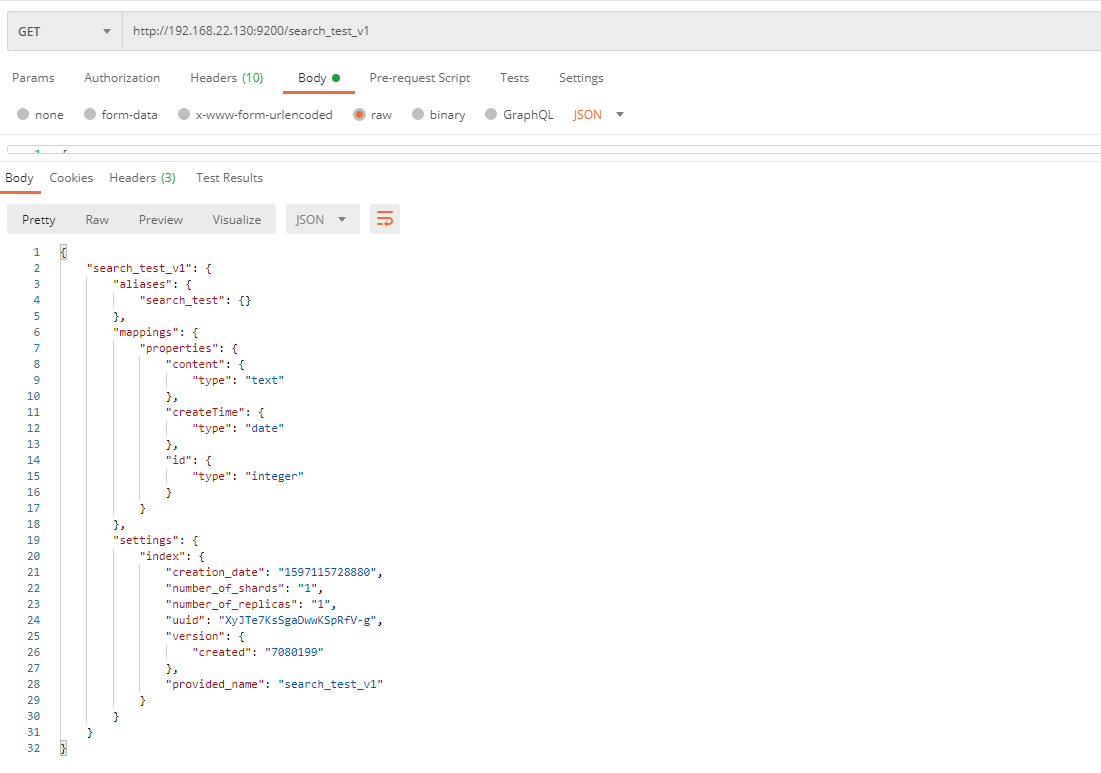The height and width of the screenshot is (773, 1101).
Task: Click the "index" key
Action: pyautogui.click(x=162, y=556)
